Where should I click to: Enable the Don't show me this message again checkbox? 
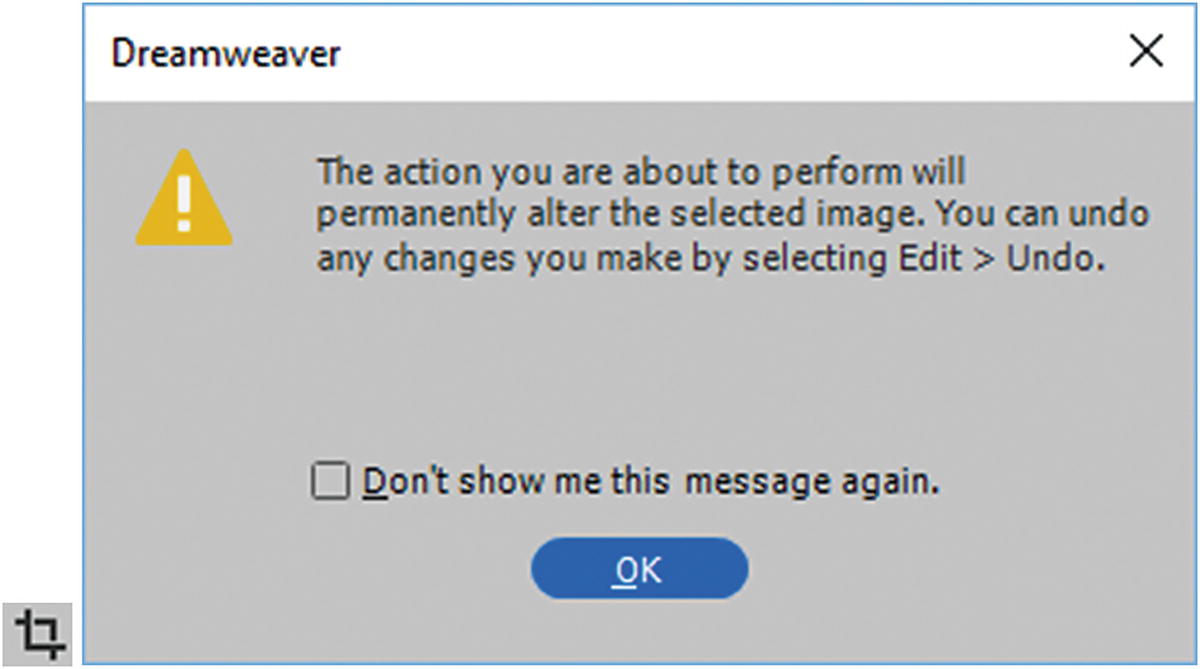(x=330, y=482)
